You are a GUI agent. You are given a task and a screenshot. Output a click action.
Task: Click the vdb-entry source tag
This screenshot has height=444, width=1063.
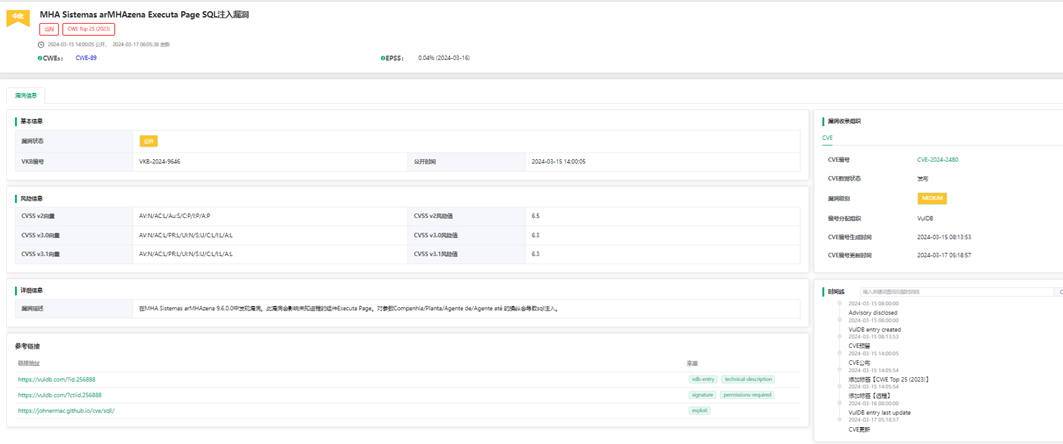702,380
